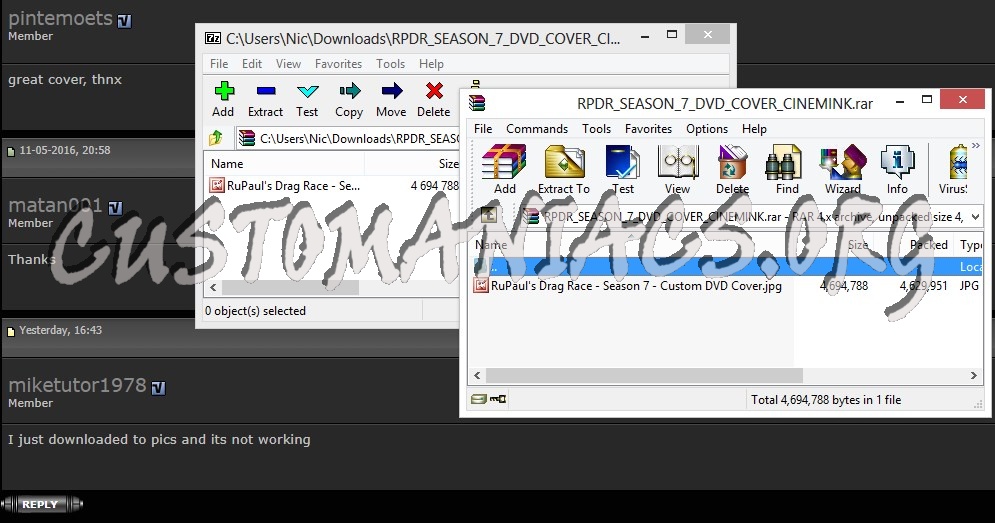Screen dimensions: 995x523
Task: Maximize the WinRAR window
Action: coord(927,100)
